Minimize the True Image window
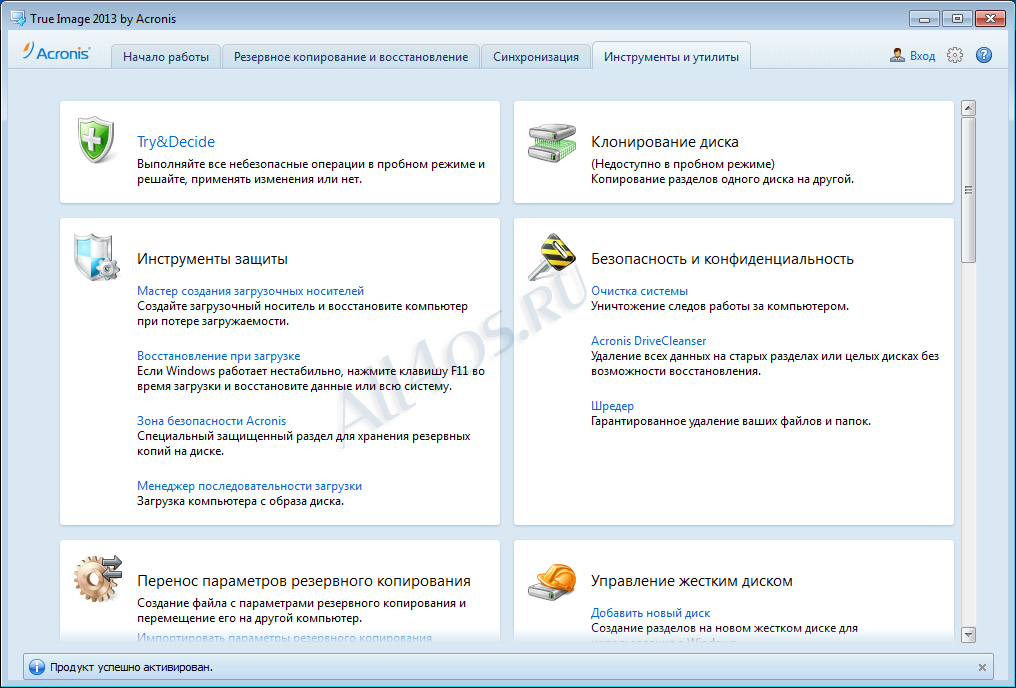 (924, 19)
